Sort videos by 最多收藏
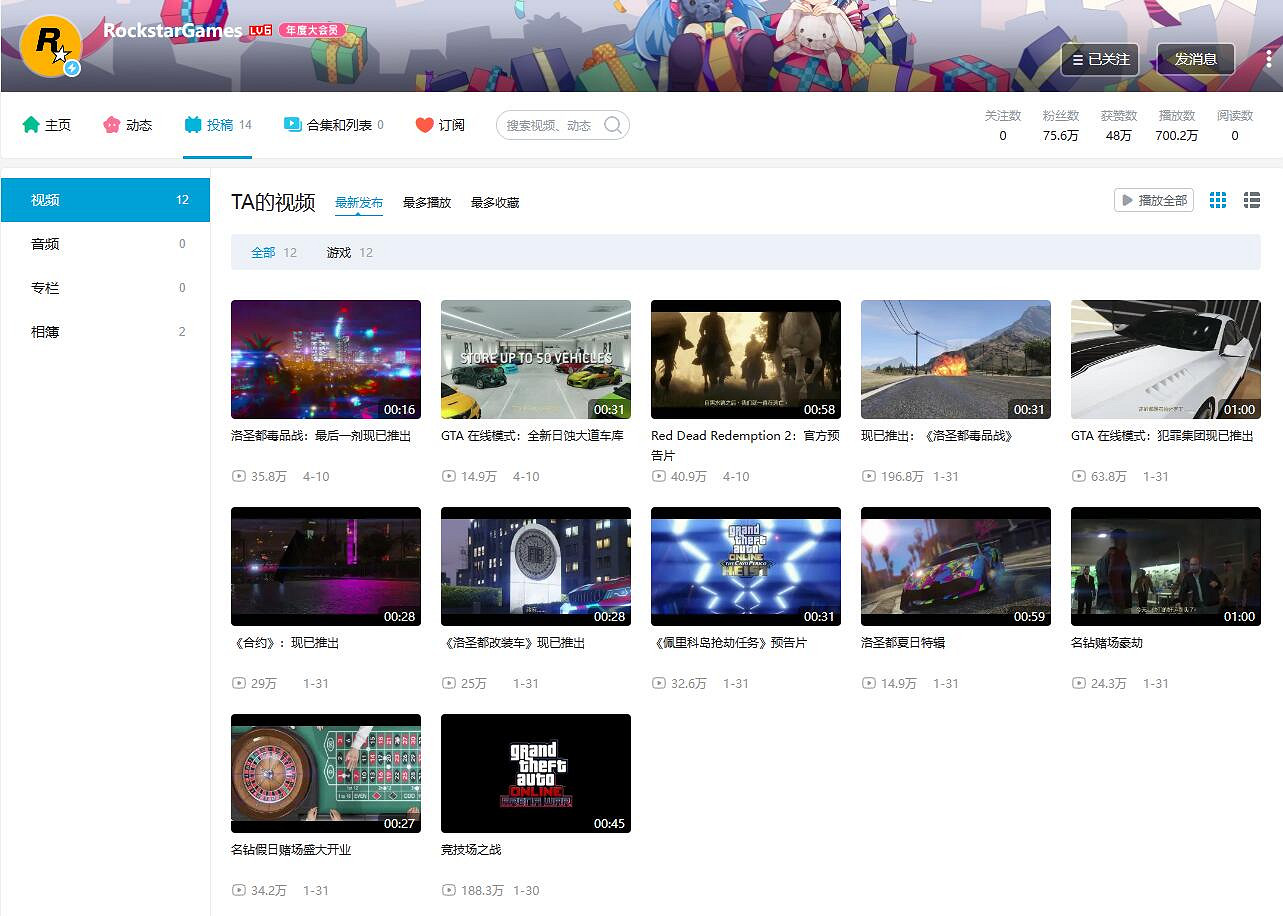 coord(494,202)
